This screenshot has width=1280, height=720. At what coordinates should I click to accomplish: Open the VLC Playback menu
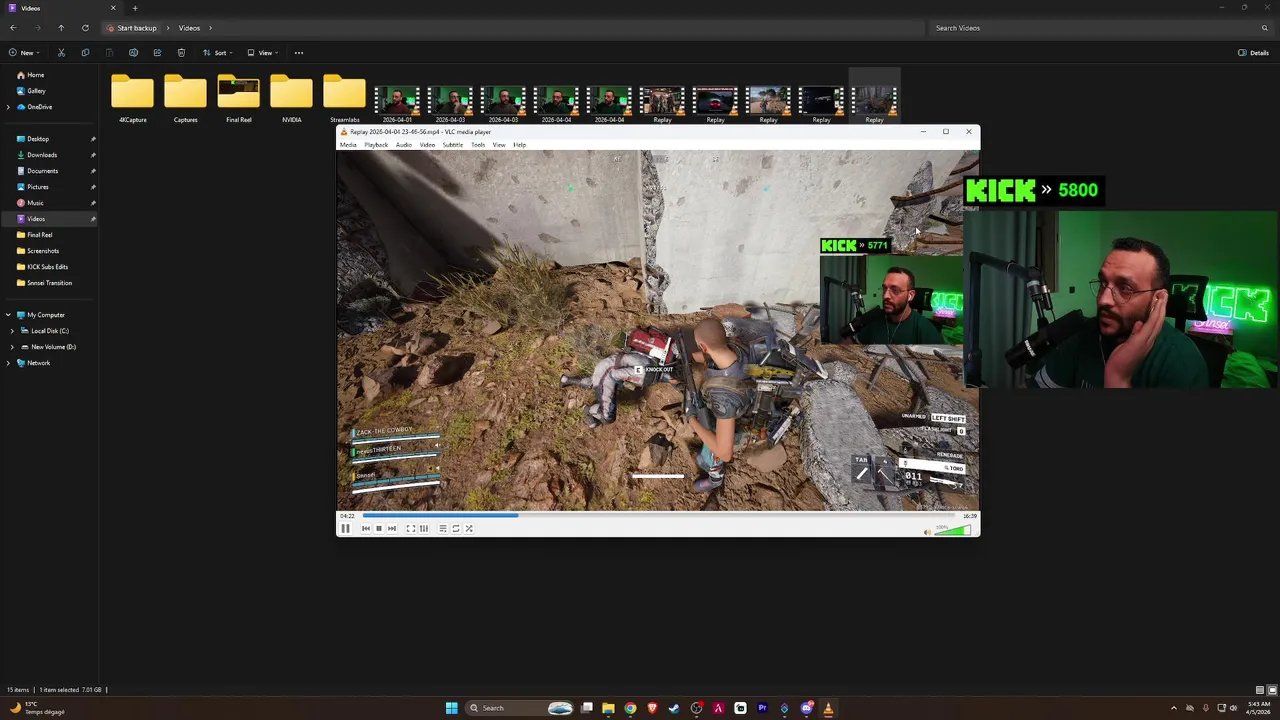[x=376, y=145]
